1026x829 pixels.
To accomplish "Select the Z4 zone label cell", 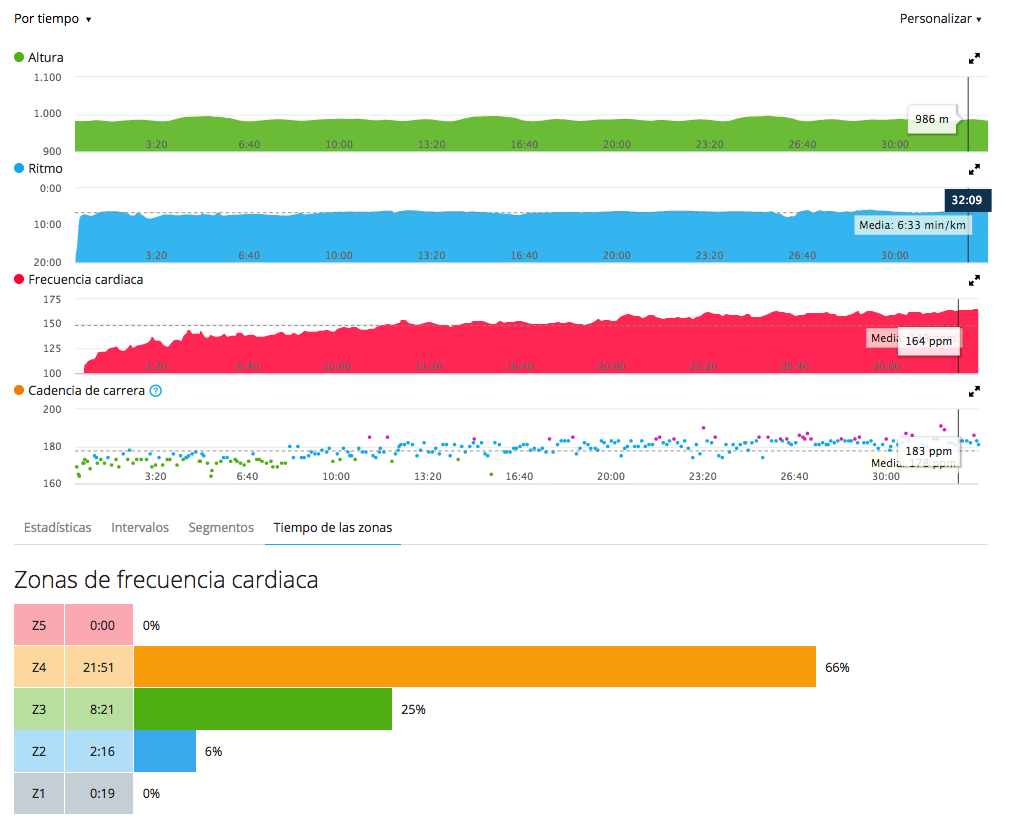I will [39, 667].
